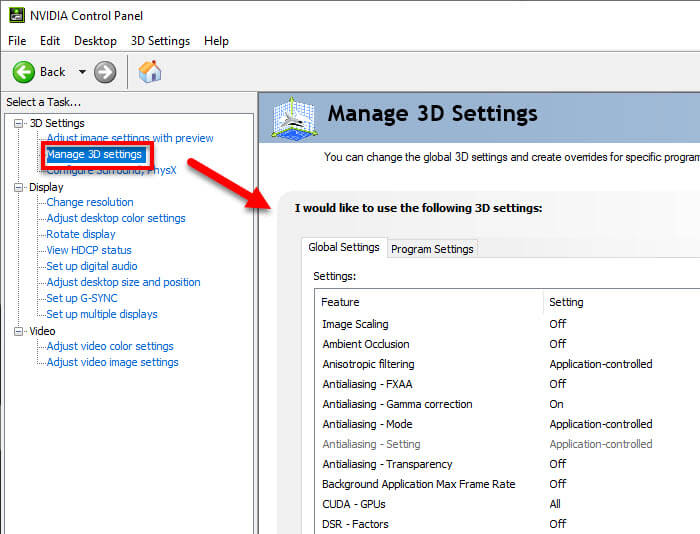
Task: Open View HDCP status
Action: (x=89, y=250)
